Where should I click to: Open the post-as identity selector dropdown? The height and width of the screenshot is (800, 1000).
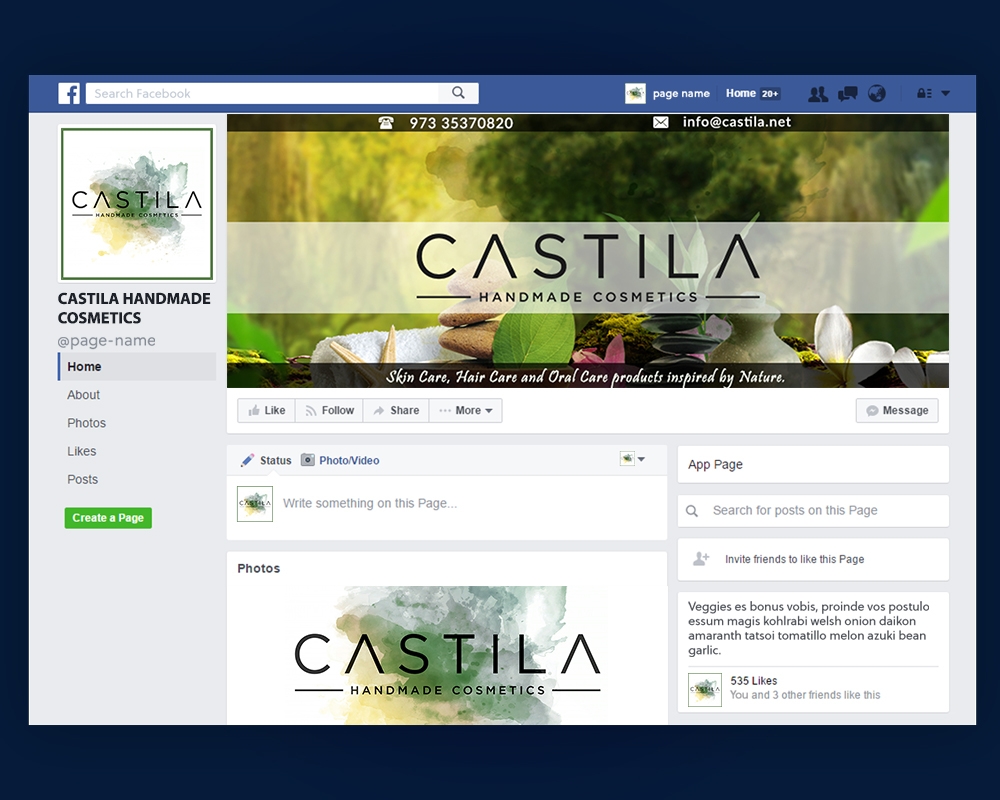632,459
